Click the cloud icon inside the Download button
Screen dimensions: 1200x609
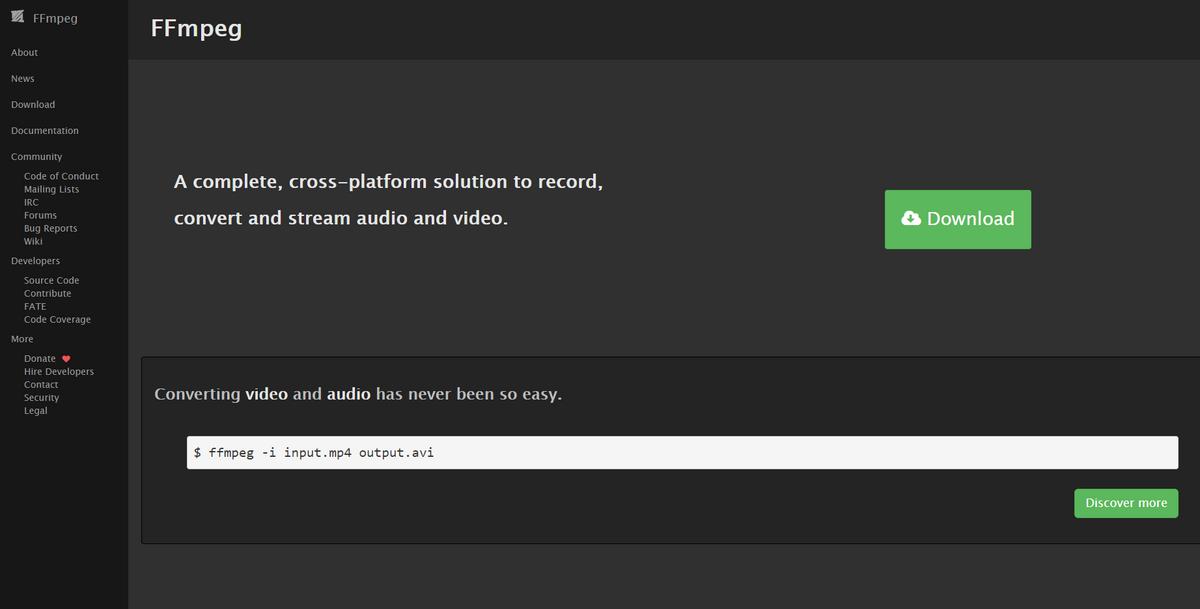tap(912, 218)
